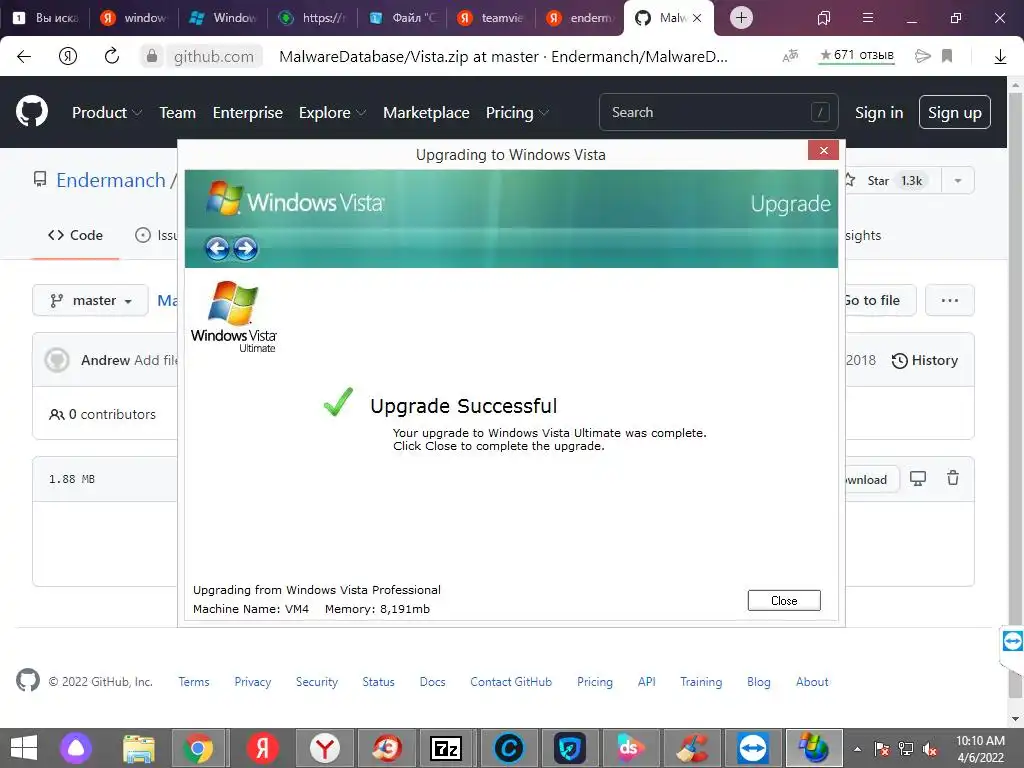Expand the Explore menu
The image size is (1024, 768).
pyautogui.click(x=332, y=112)
